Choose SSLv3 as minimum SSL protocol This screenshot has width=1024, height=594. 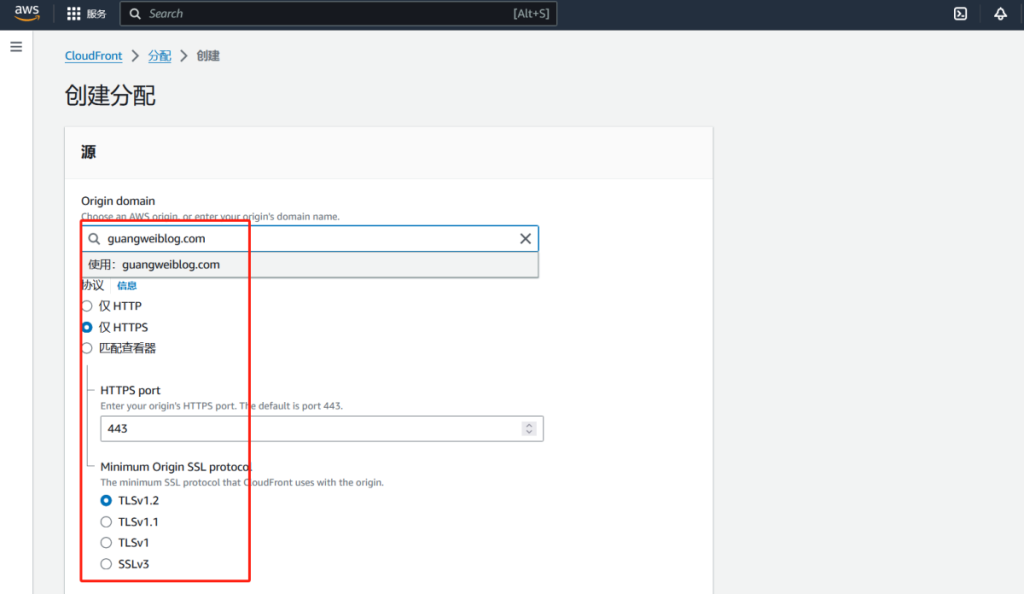106,564
